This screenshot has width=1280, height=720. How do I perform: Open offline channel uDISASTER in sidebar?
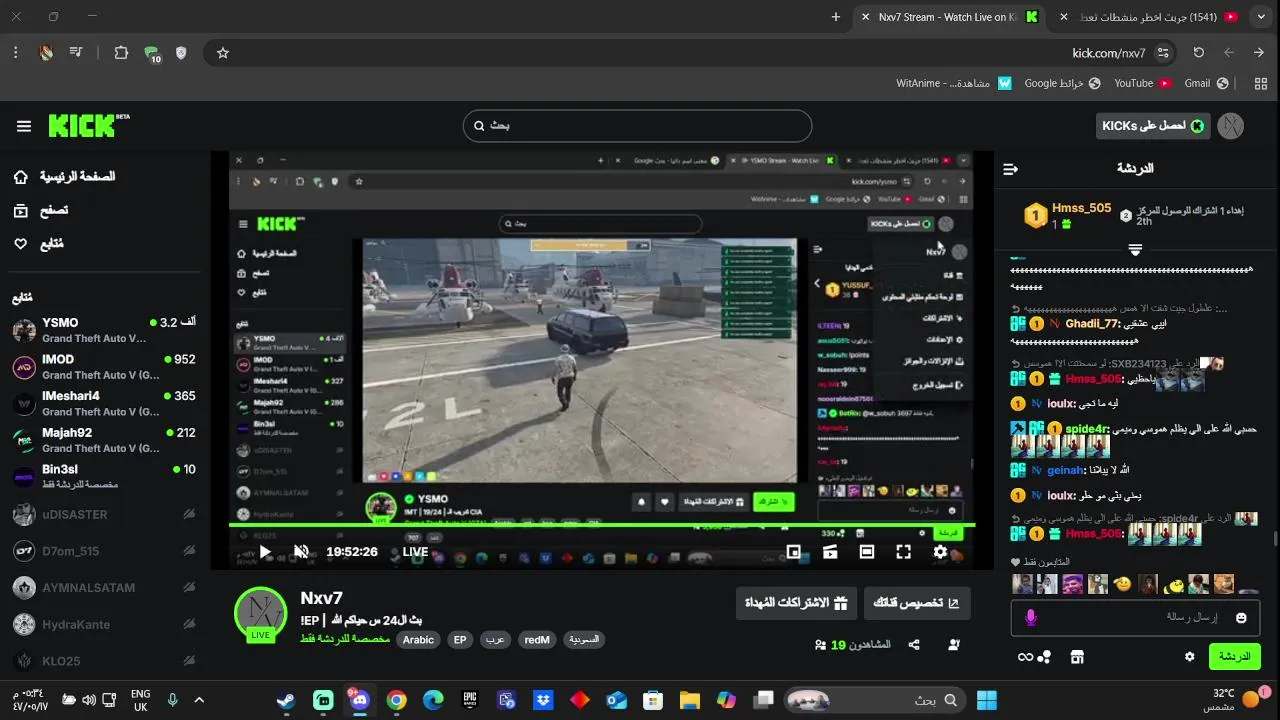click(x=104, y=514)
